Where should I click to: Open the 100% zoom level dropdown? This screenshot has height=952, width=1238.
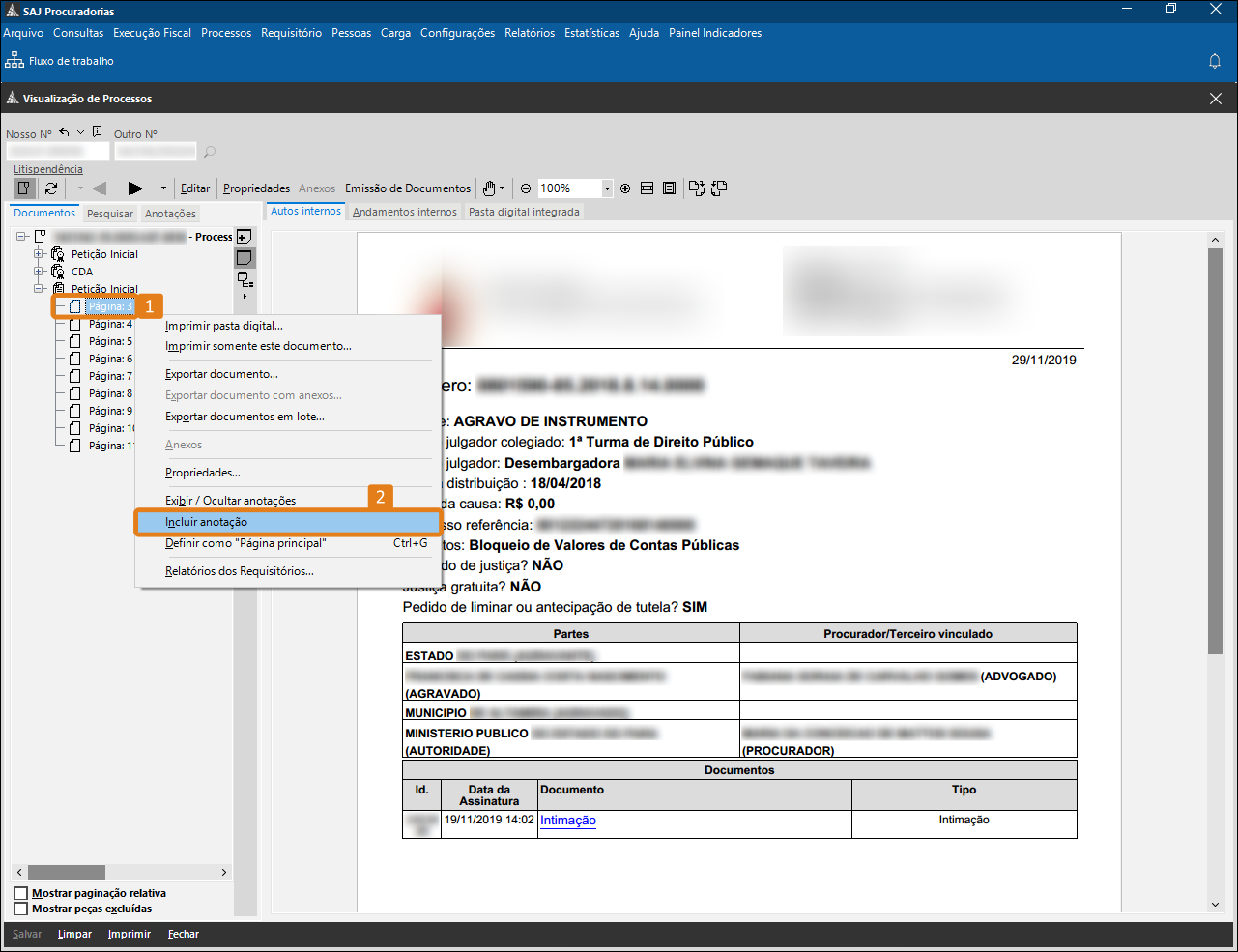click(x=607, y=188)
